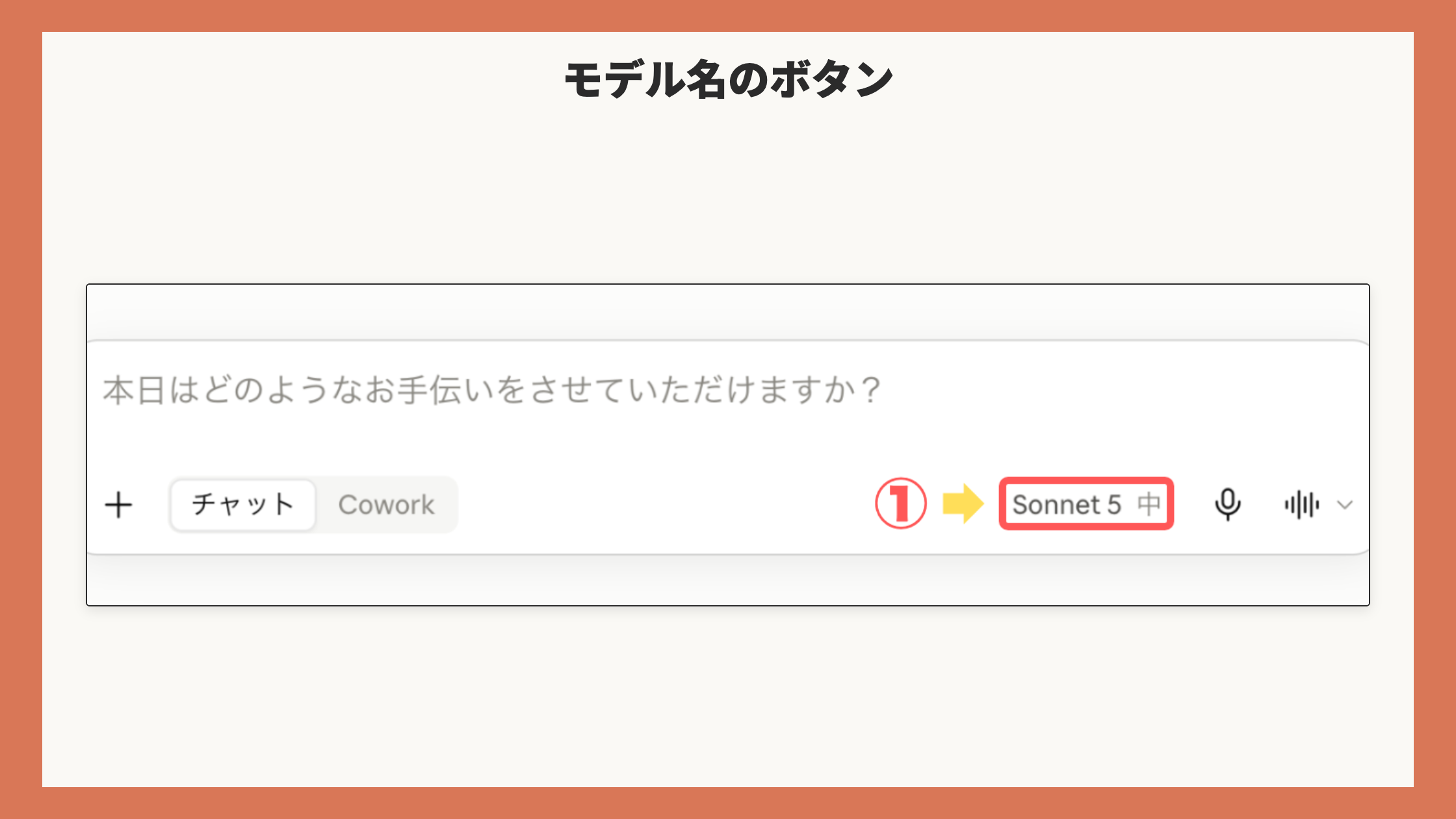This screenshot has height=819, width=1456.
Task: Activate the microphone dictation icon
Action: (x=1228, y=504)
